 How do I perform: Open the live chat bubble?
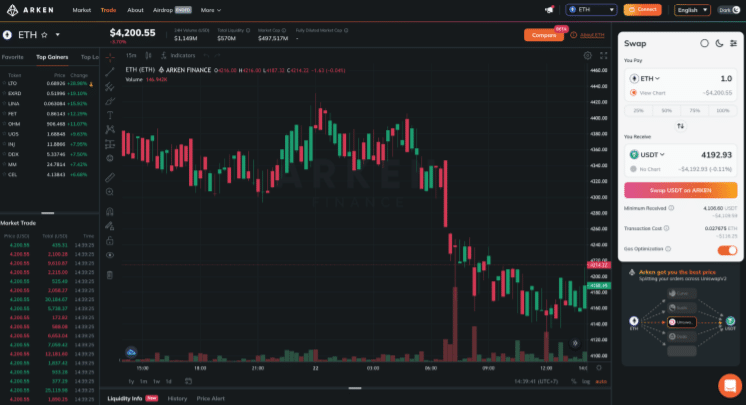(x=730, y=385)
